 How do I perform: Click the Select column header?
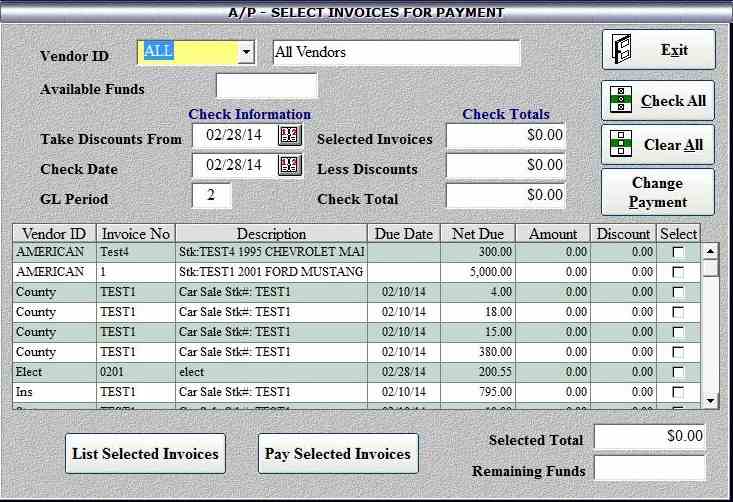pyautogui.click(x=679, y=233)
